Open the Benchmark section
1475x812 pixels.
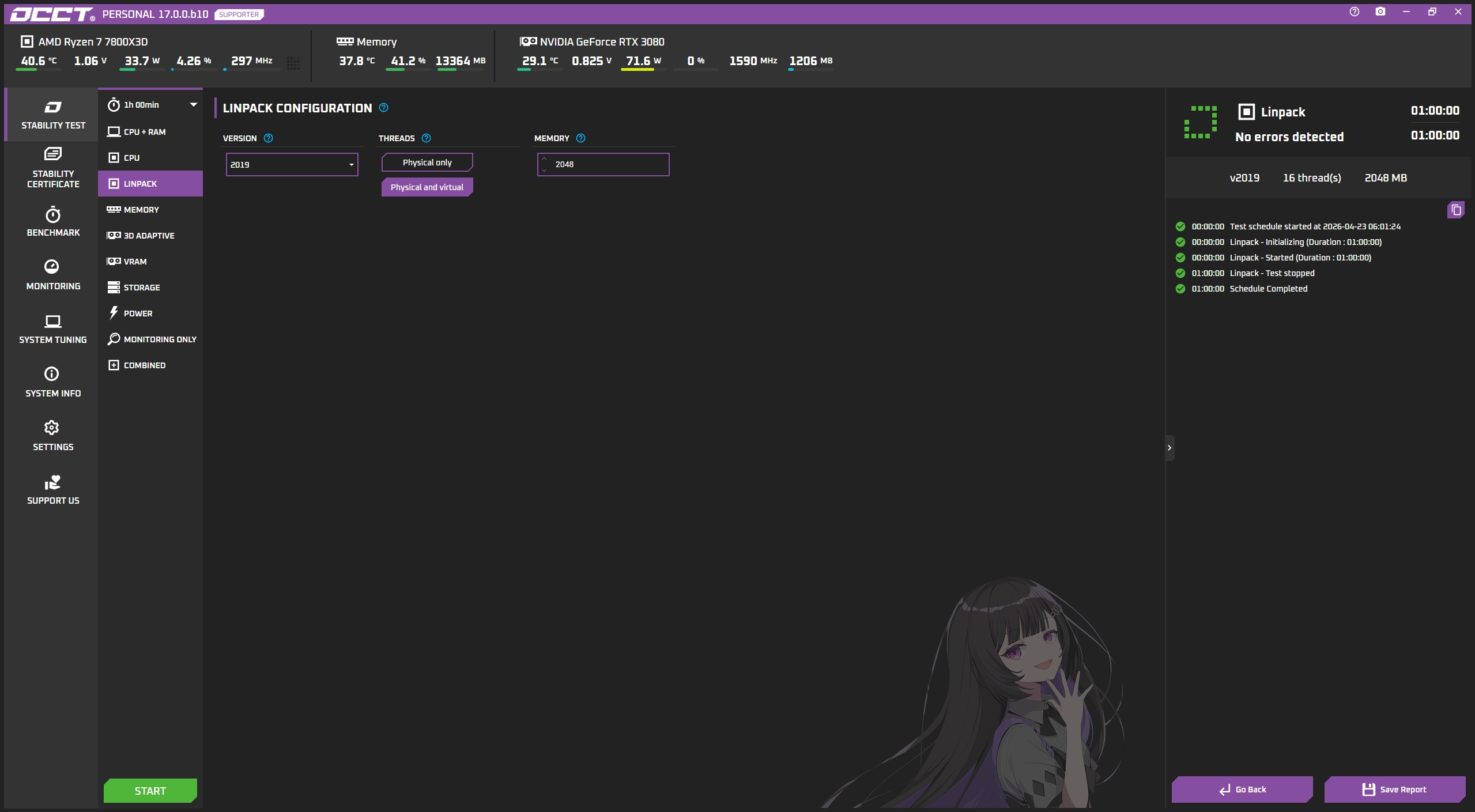pyautogui.click(x=53, y=221)
